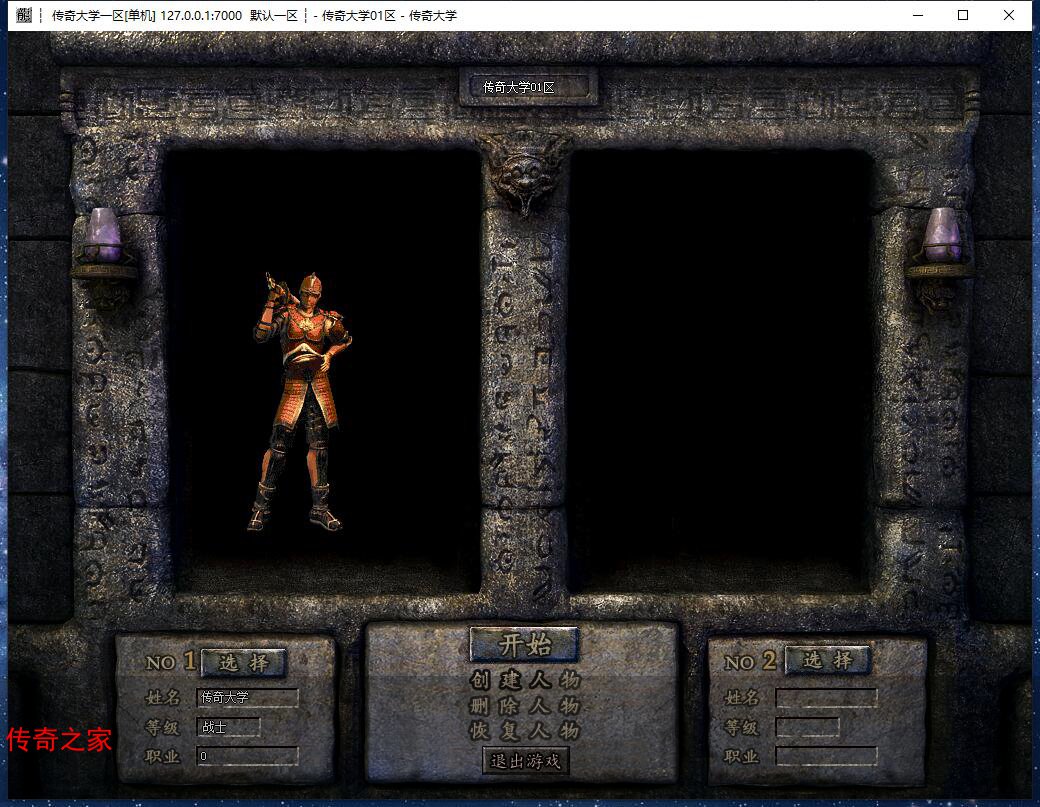
Task: Close the game window
Action: coord(1009,15)
